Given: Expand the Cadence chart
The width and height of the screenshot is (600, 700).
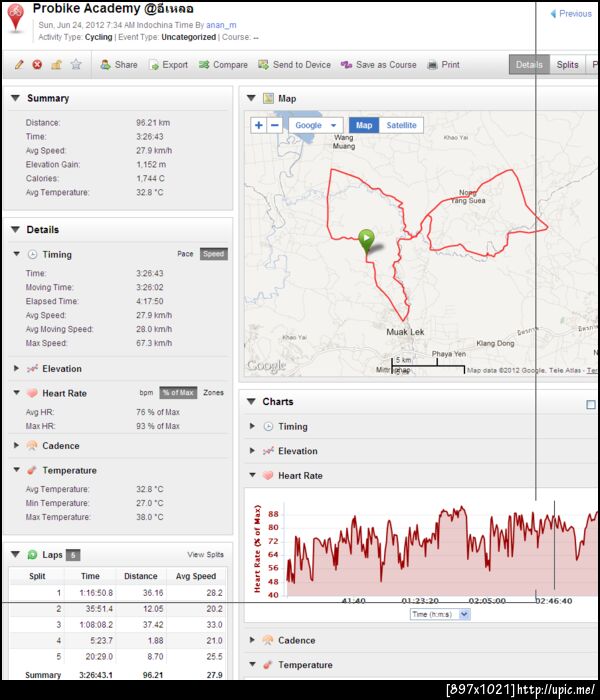Looking at the screenshot, I should click(252, 640).
